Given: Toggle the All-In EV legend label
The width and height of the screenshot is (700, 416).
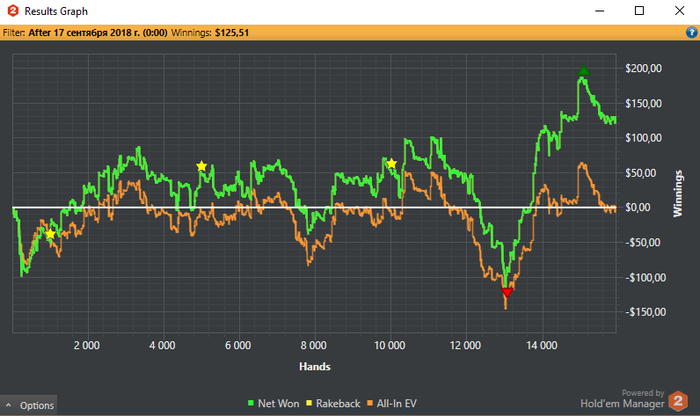Looking at the screenshot, I should 396,404.
